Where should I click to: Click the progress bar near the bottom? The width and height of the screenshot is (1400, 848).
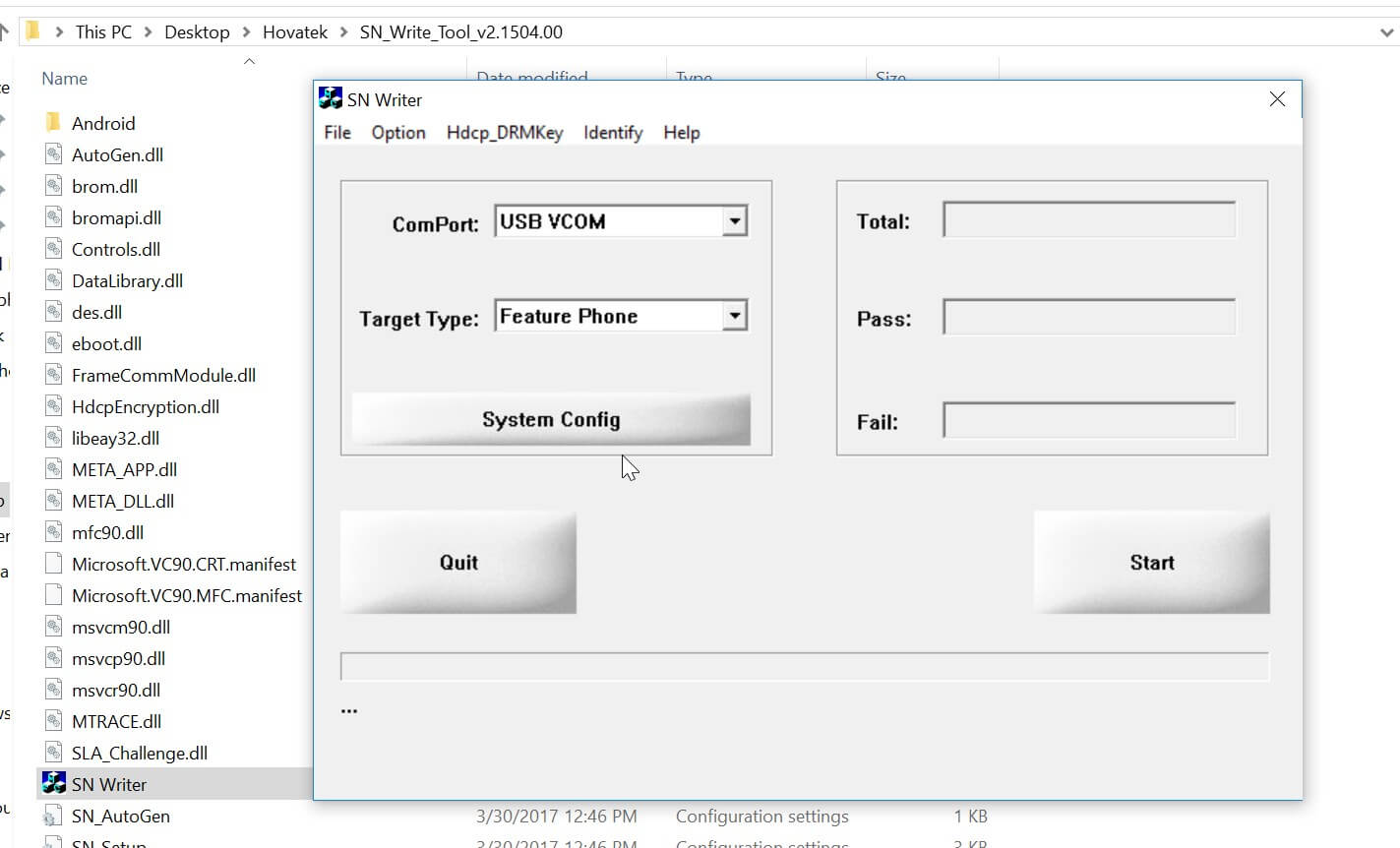(x=805, y=665)
